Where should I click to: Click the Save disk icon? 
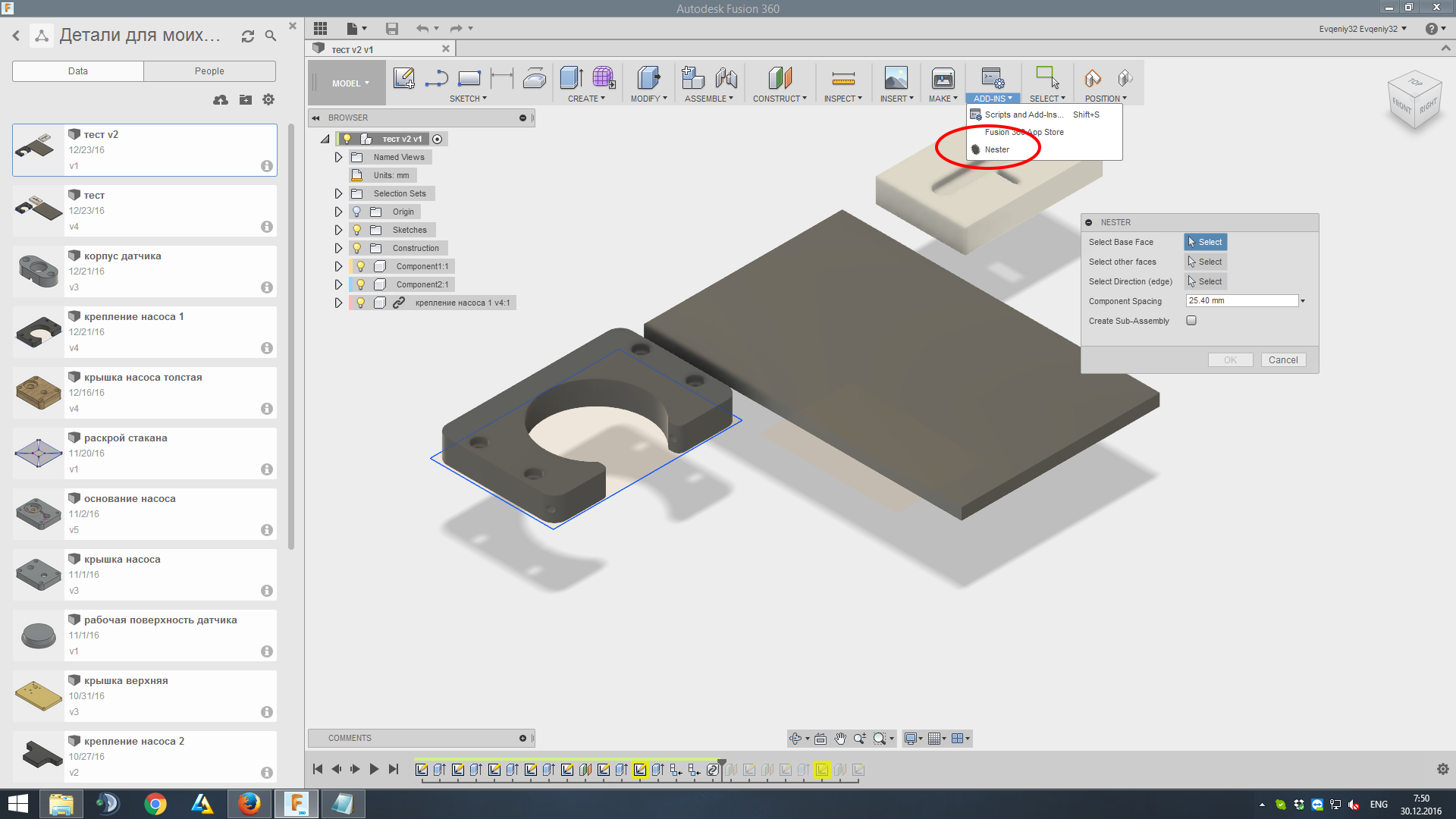pyautogui.click(x=392, y=29)
